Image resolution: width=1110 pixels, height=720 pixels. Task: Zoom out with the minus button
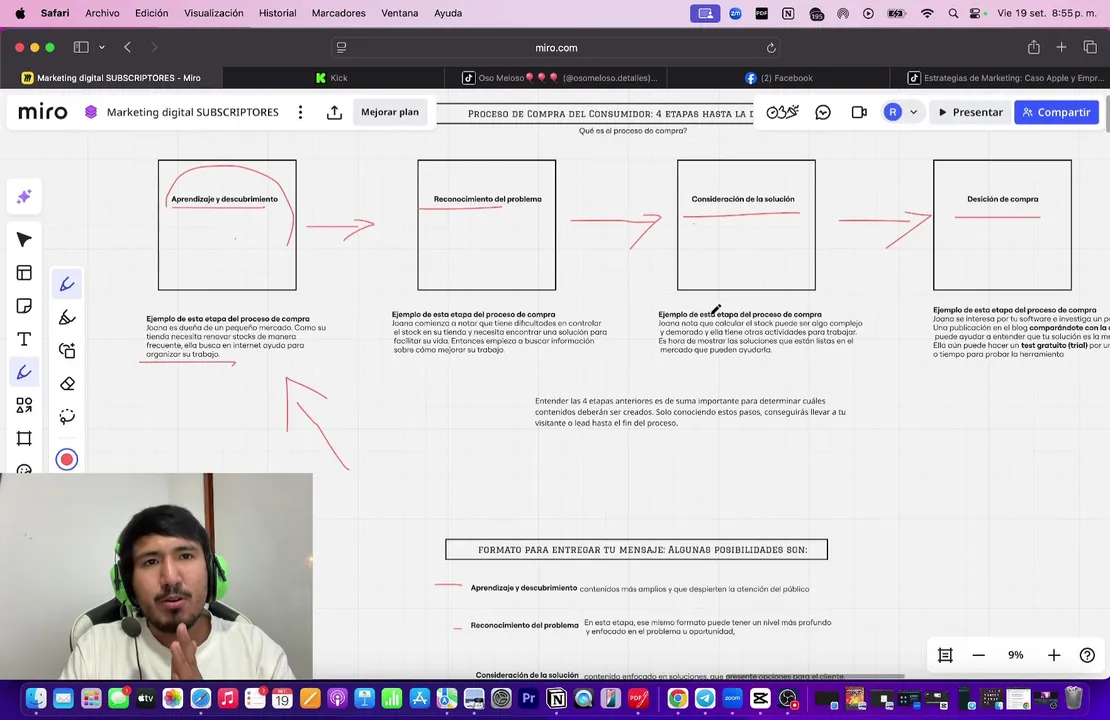[978, 655]
